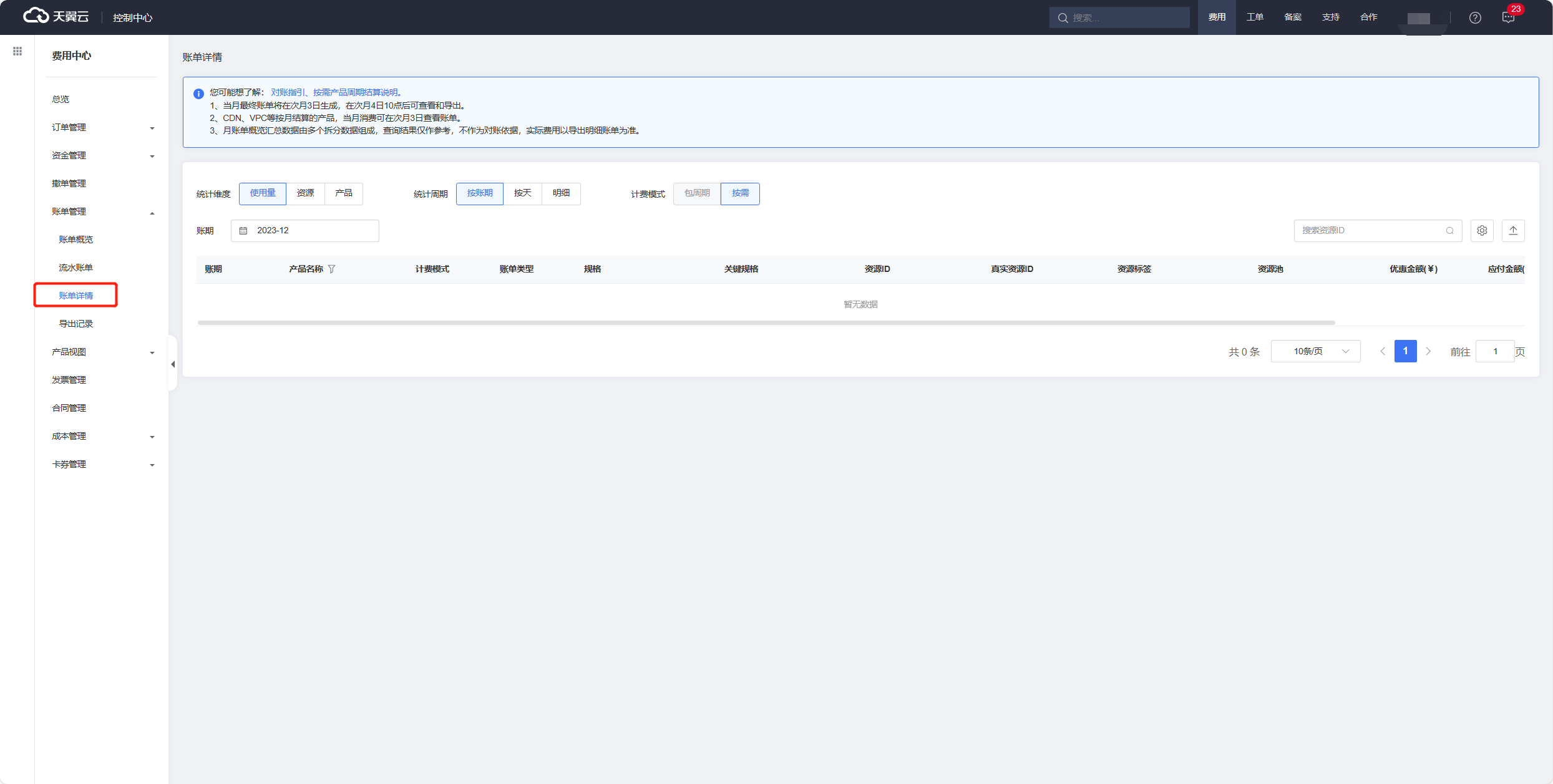Click the search icon in resource ID box

coord(1449,231)
